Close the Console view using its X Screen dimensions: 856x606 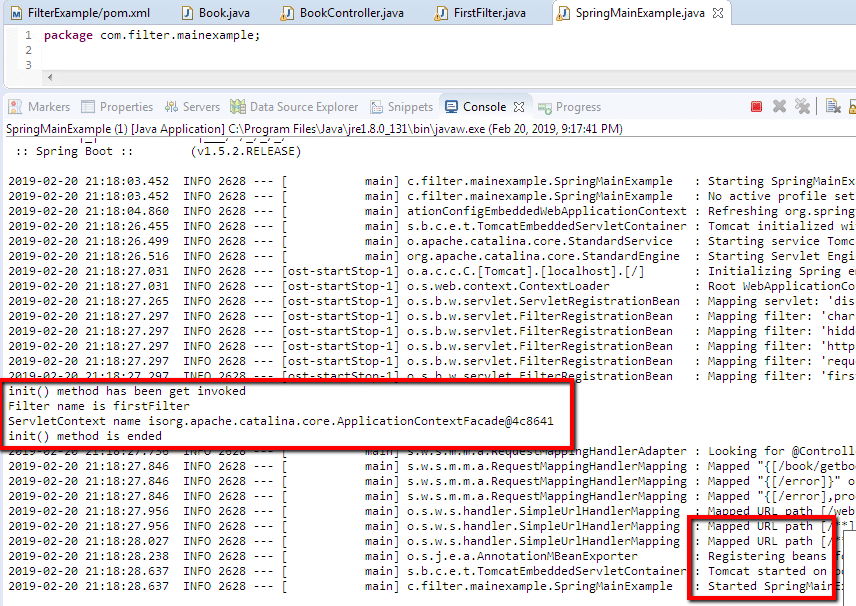click(x=519, y=107)
